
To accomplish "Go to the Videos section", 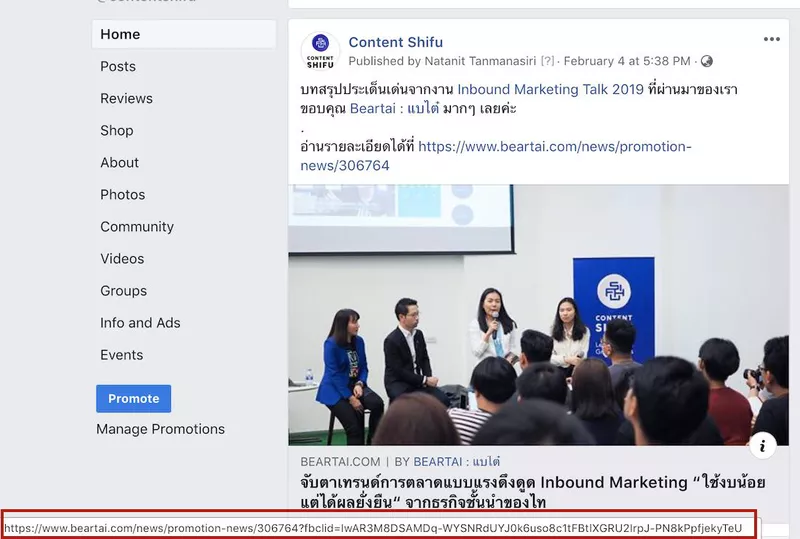I will (x=122, y=259).
